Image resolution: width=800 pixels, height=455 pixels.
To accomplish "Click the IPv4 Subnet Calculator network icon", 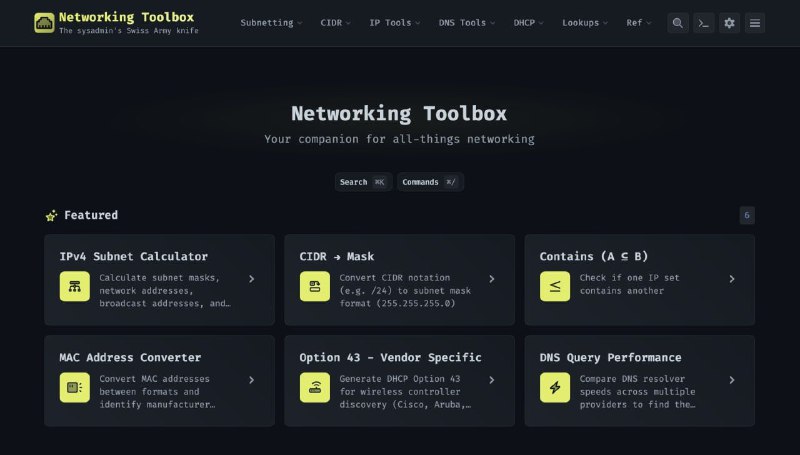I will pyautogui.click(x=74, y=287).
